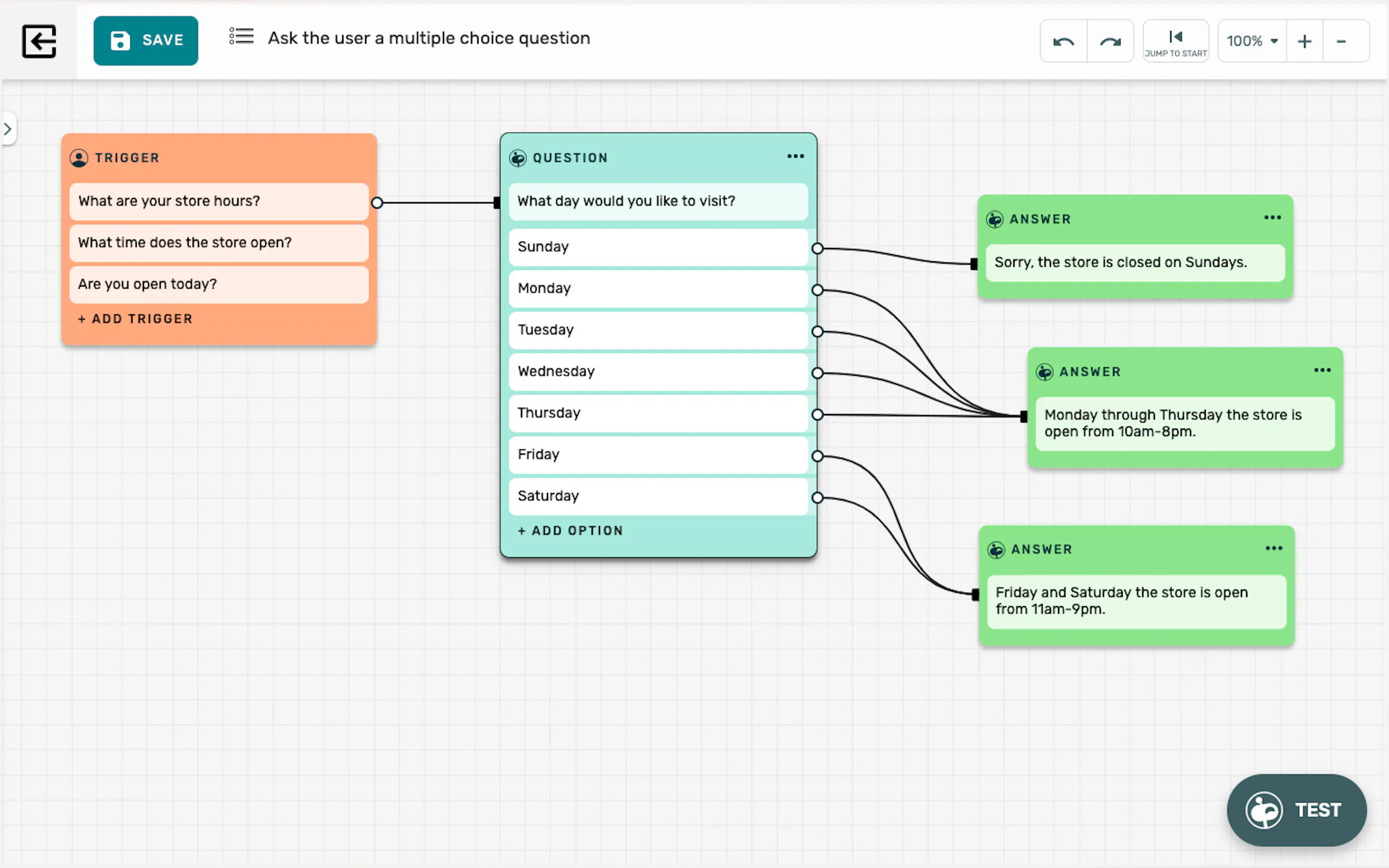Click the undo arrow icon
The height and width of the screenshot is (868, 1389).
tap(1064, 42)
